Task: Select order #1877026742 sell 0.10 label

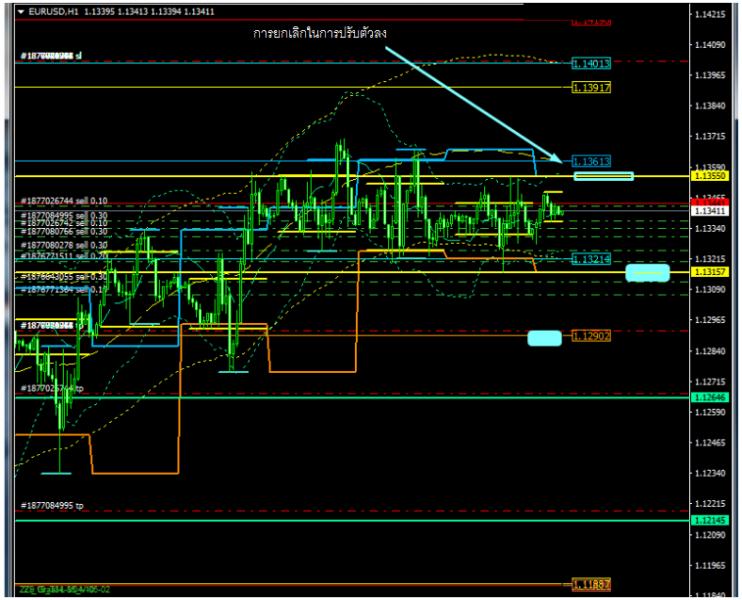Action: point(64,223)
